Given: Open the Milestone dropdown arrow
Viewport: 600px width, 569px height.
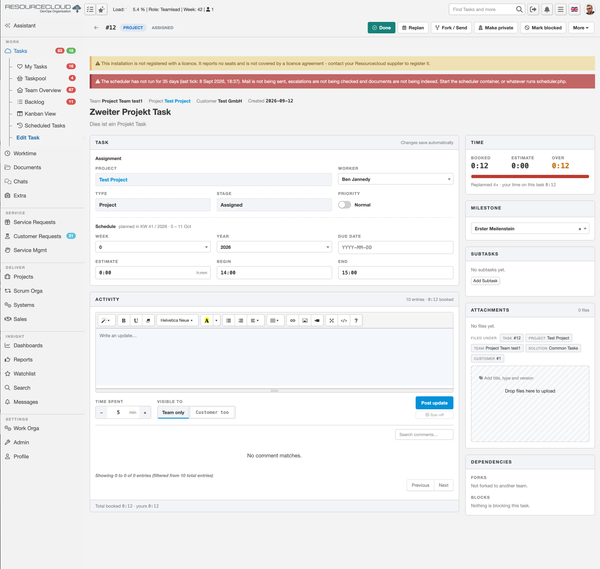Looking at the screenshot, I should click(585, 228).
